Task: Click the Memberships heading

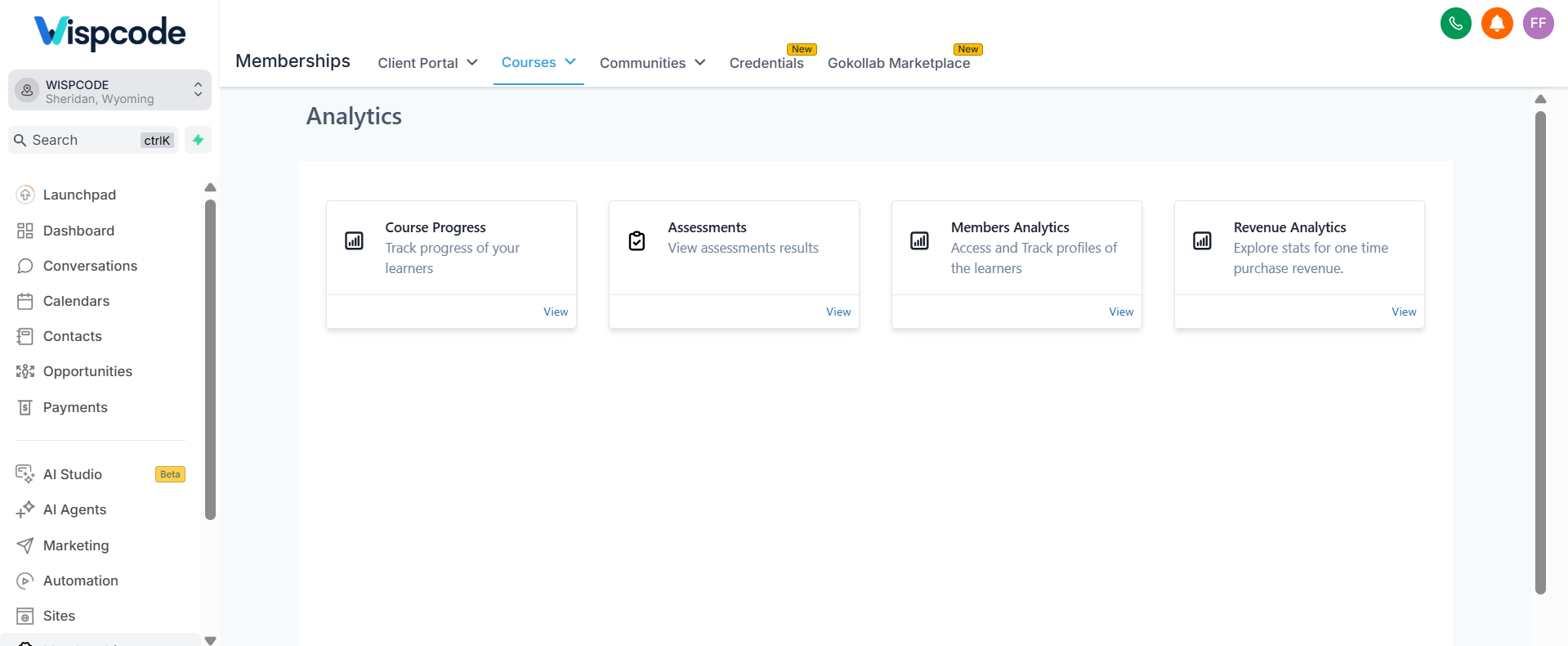Action: tap(293, 61)
